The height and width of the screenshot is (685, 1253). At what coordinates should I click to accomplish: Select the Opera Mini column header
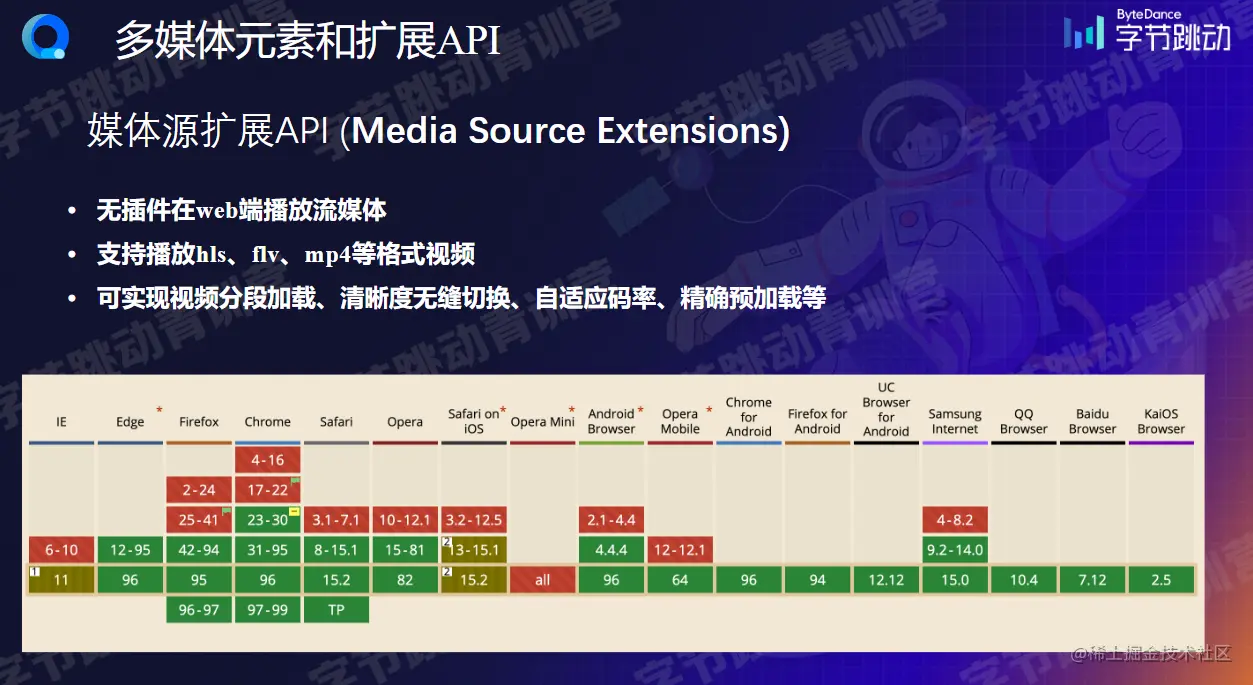[x=542, y=422]
